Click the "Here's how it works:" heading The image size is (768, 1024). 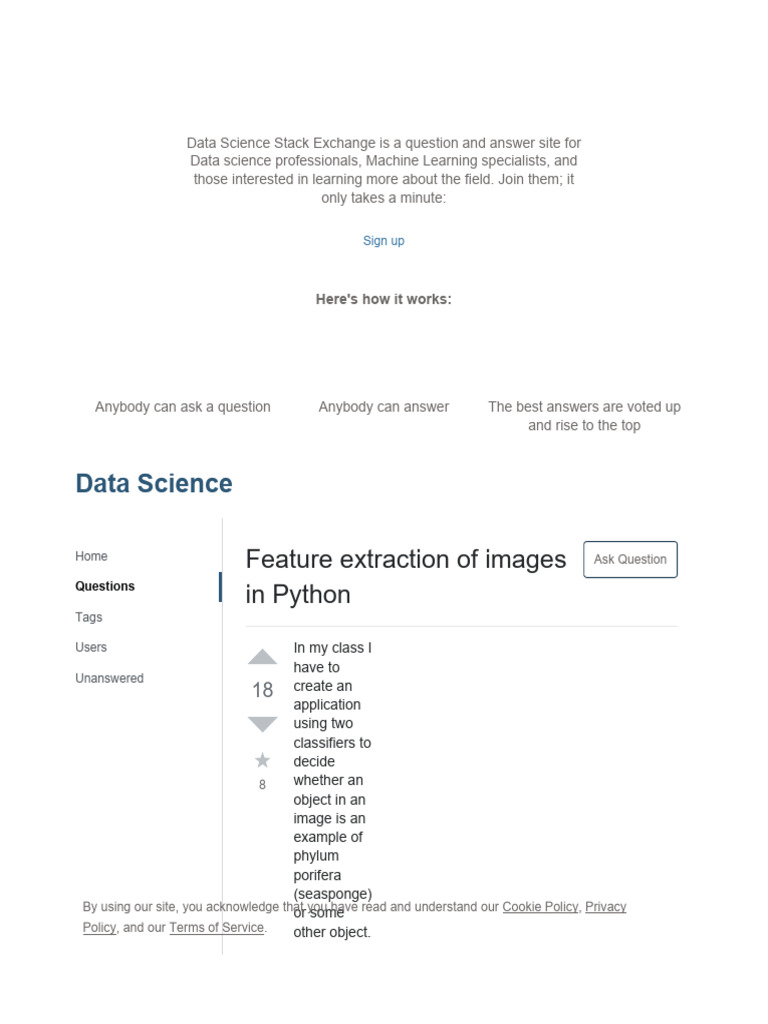click(x=384, y=299)
